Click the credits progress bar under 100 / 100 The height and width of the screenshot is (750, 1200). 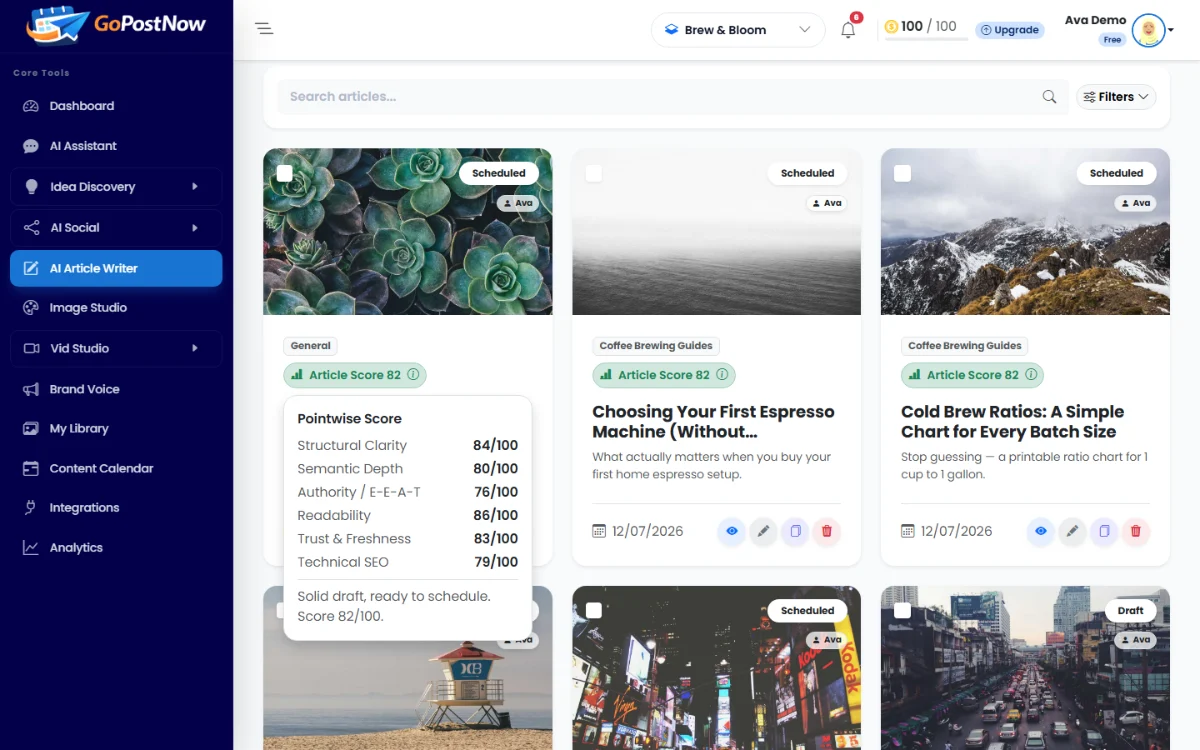(x=926, y=39)
